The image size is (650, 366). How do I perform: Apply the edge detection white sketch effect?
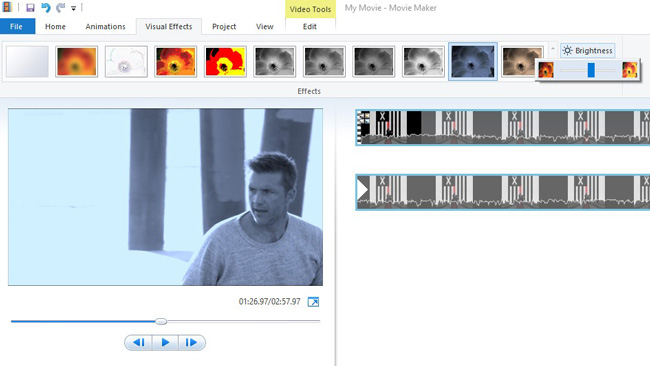coord(126,61)
